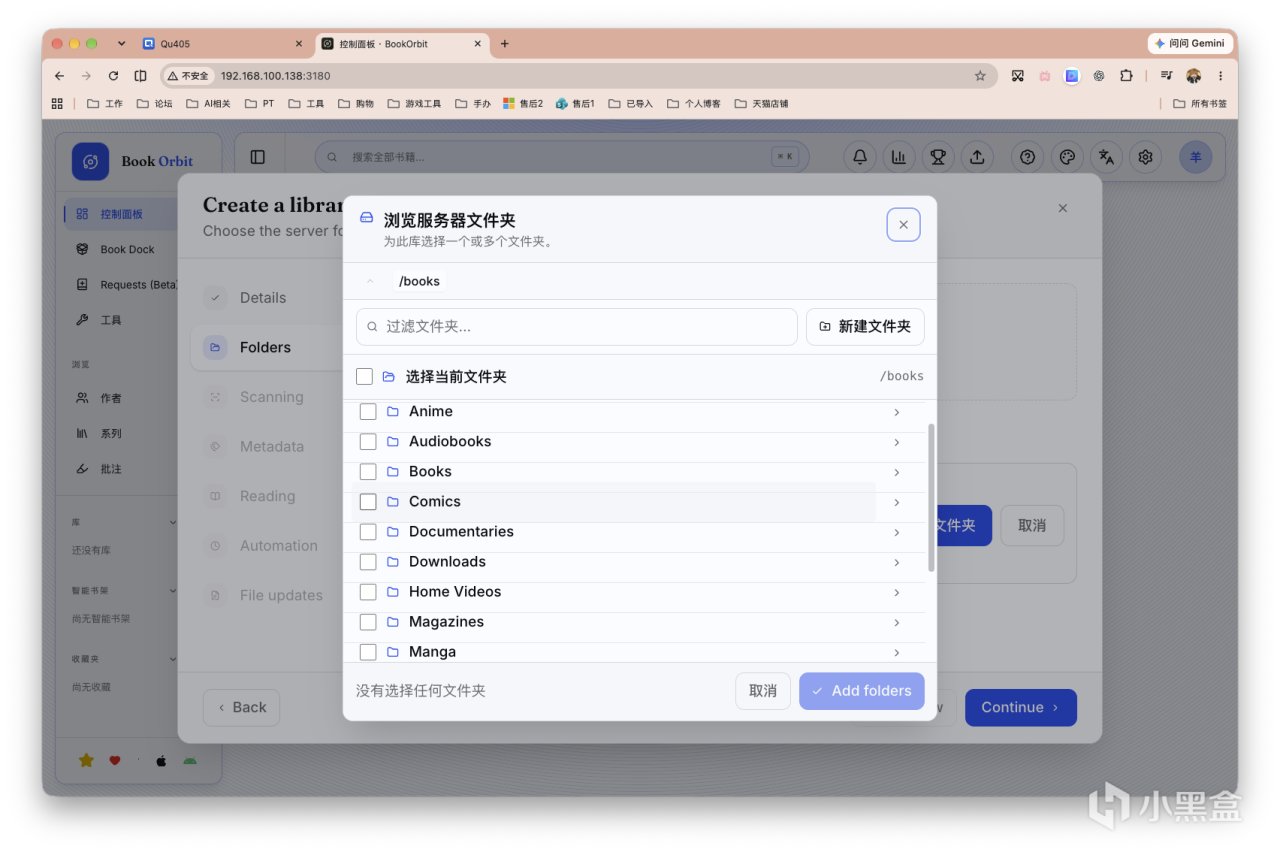1280x852 pixels.
Task: Click the Apple icon in sidebar footer
Action: coord(161,760)
